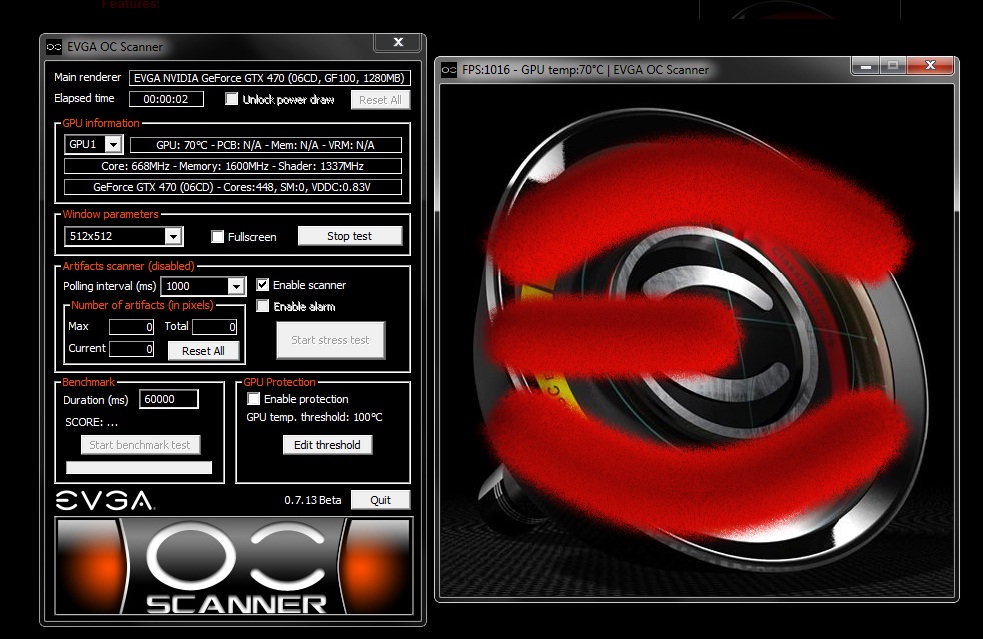Maximize the FPS render window

click(892, 66)
